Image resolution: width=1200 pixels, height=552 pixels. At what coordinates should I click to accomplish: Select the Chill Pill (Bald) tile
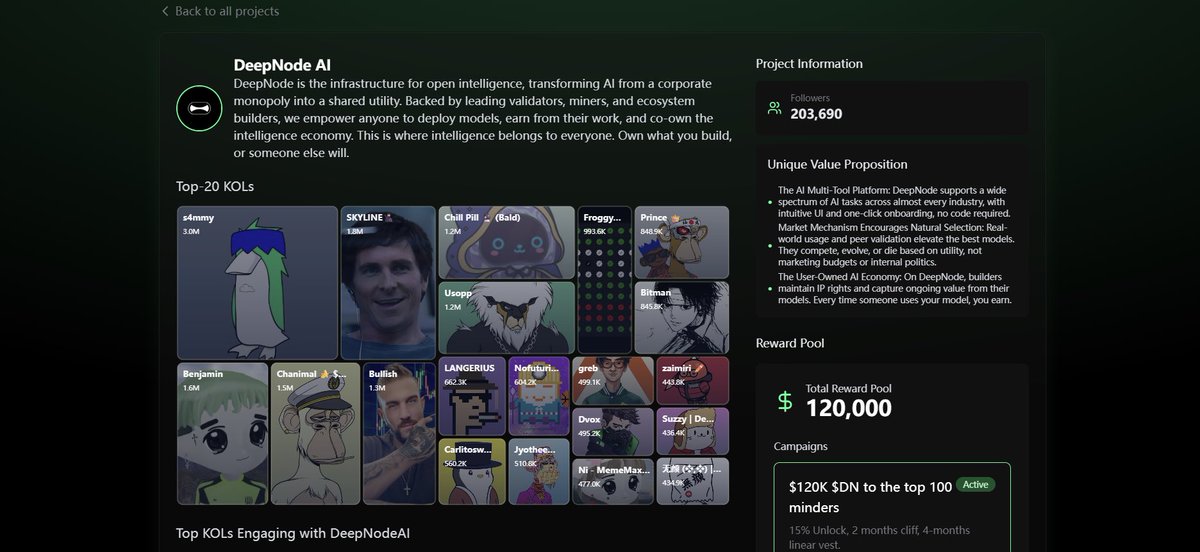[507, 242]
